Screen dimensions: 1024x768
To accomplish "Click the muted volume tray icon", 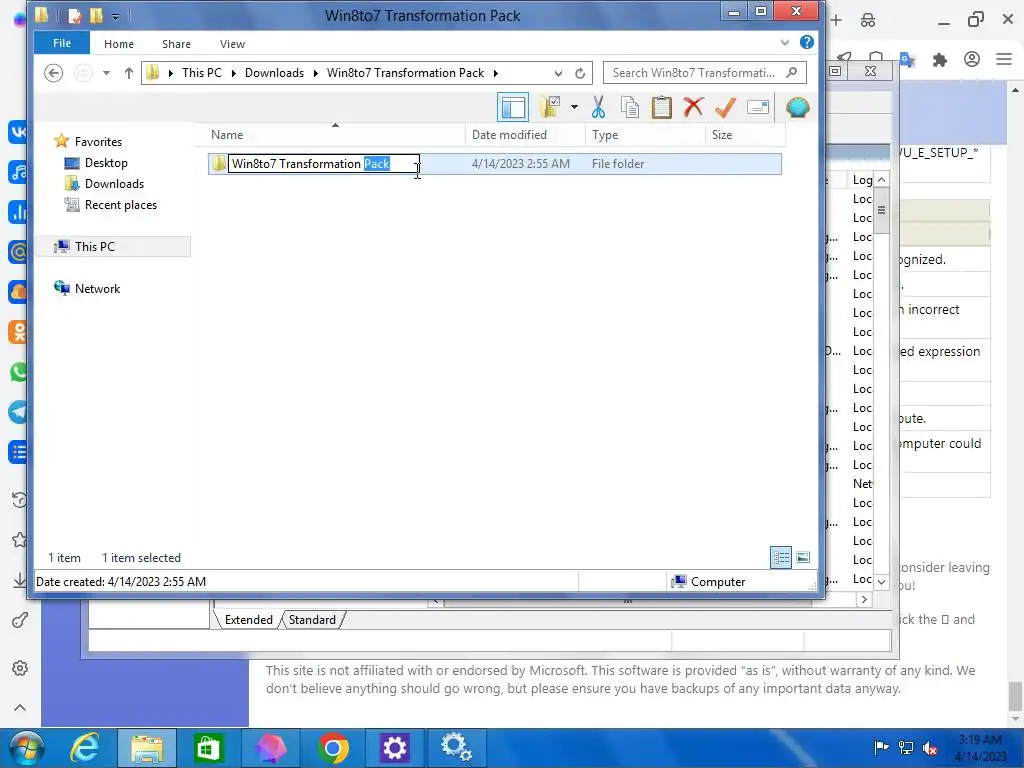I will 929,748.
